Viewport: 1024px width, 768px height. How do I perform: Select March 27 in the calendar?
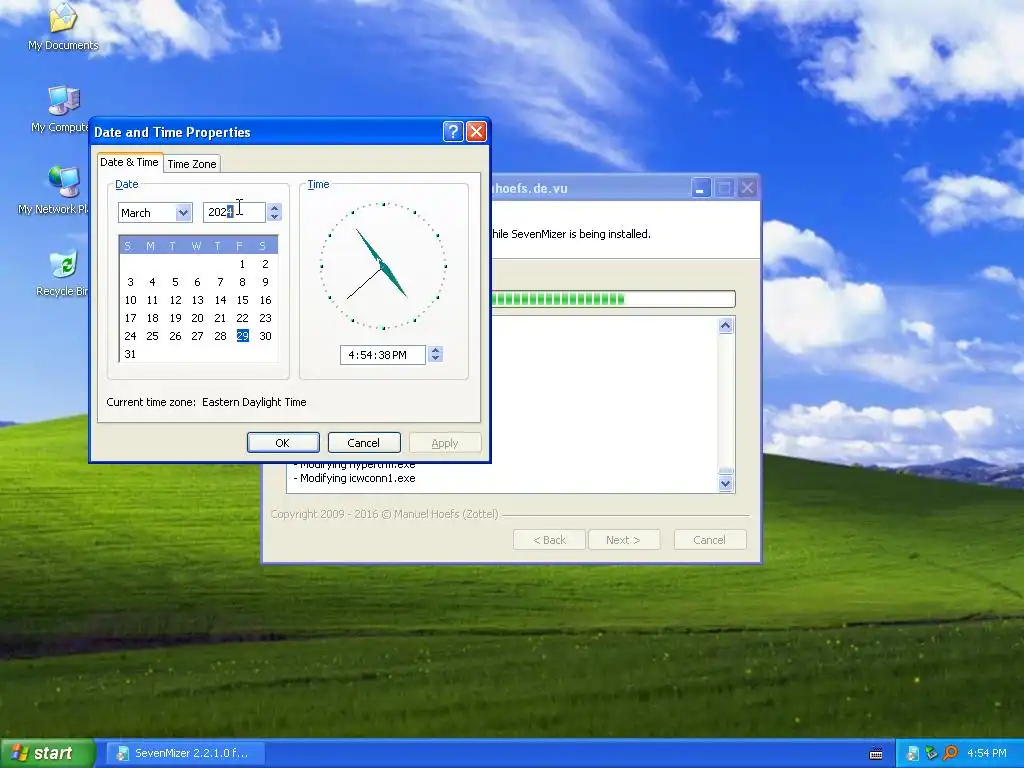coord(198,336)
